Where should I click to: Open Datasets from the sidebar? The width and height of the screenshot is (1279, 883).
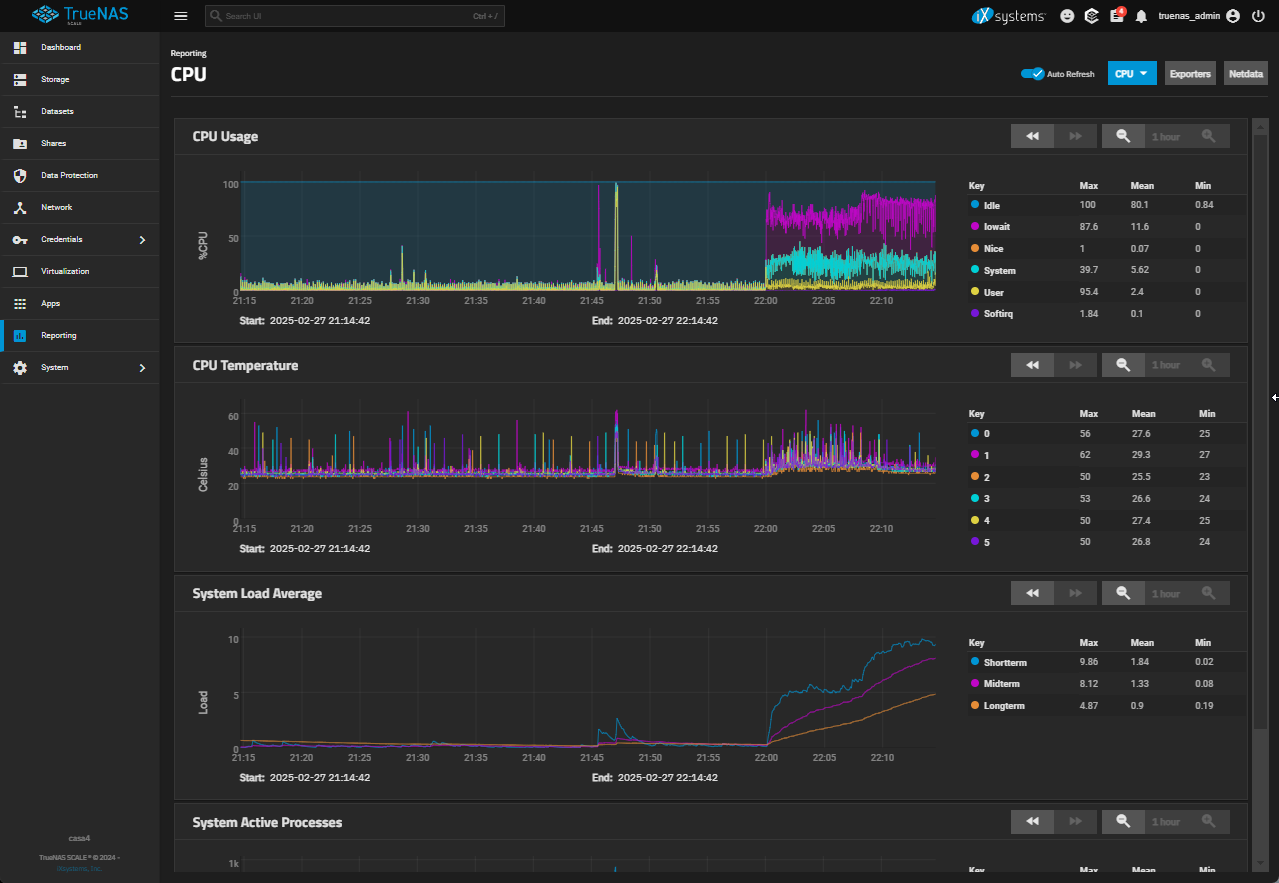coord(57,112)
